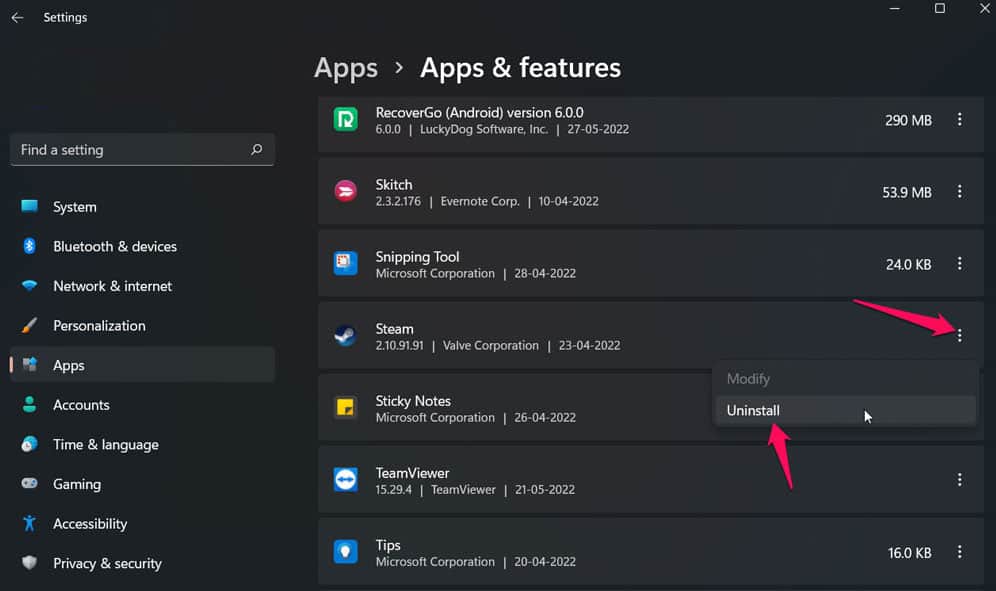This screenshot has width=996, height=591.
Task: Open more options for Skitch
Action: [x=959, y=192]
